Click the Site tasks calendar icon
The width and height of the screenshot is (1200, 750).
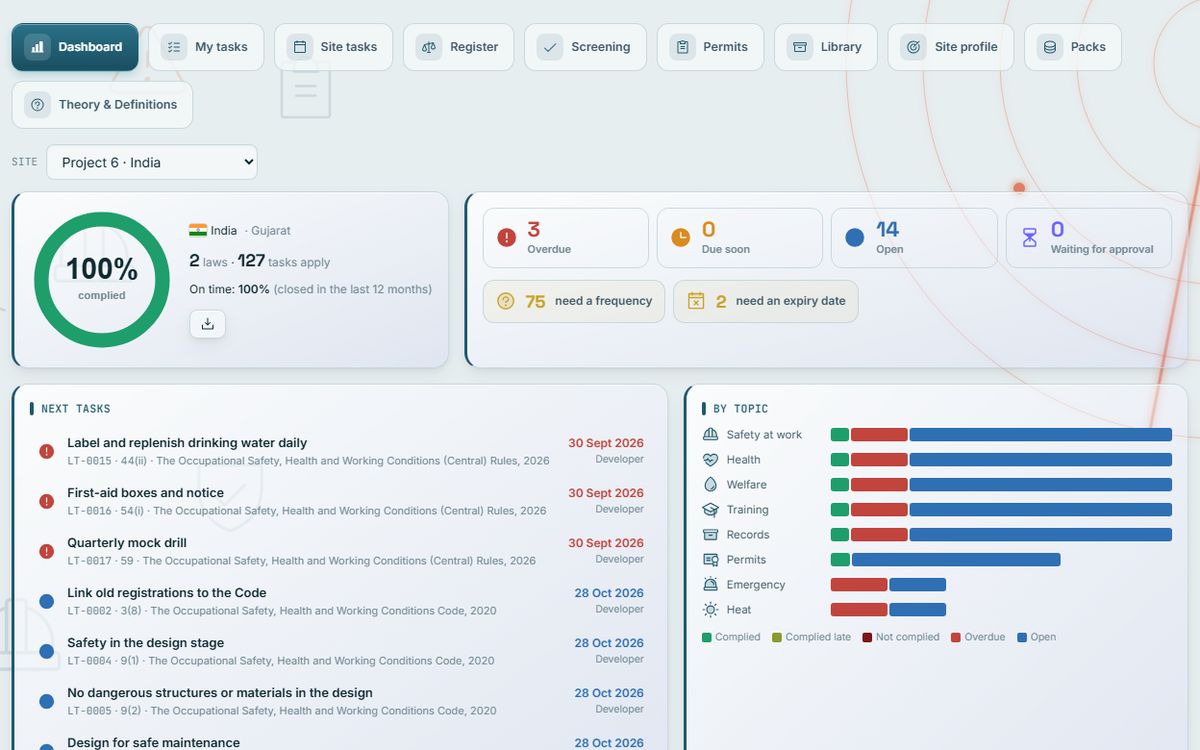point(299,47)
